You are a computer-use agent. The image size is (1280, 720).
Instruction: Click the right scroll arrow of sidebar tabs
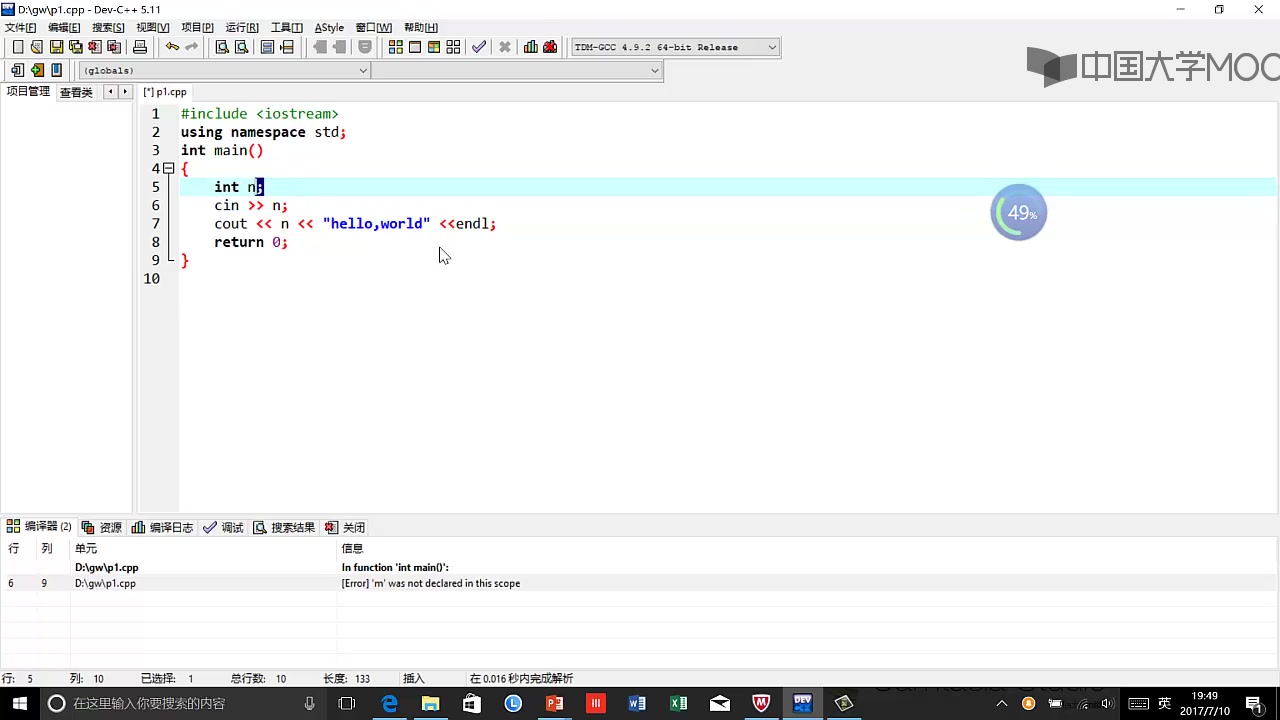125,92
